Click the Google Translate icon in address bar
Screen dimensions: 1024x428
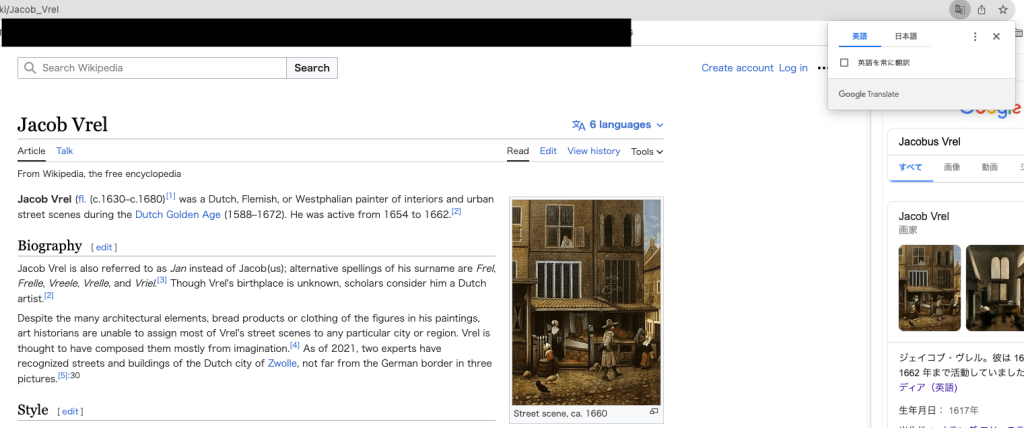(x=959, y=9)
